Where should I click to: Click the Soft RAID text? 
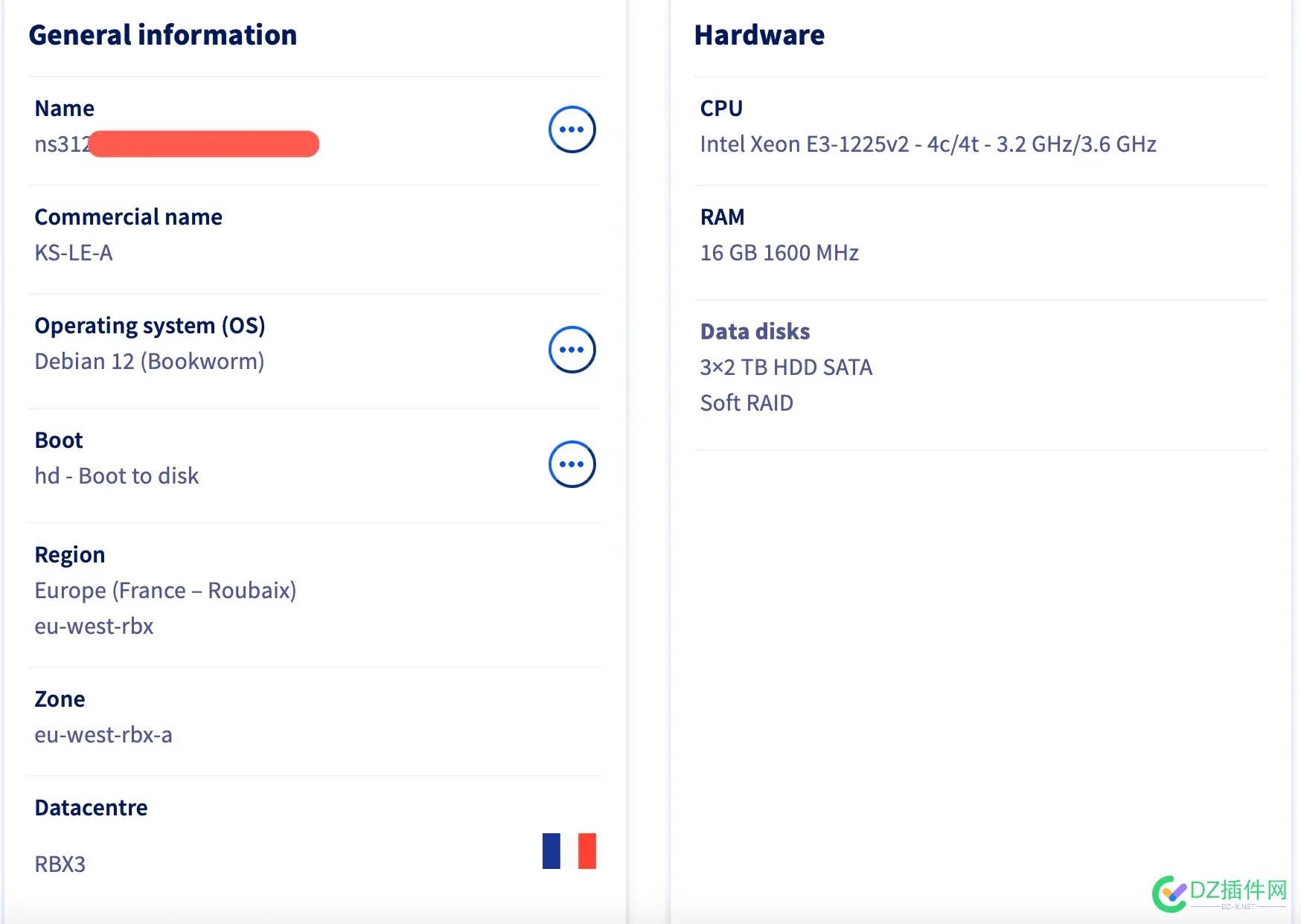(747, 403)
